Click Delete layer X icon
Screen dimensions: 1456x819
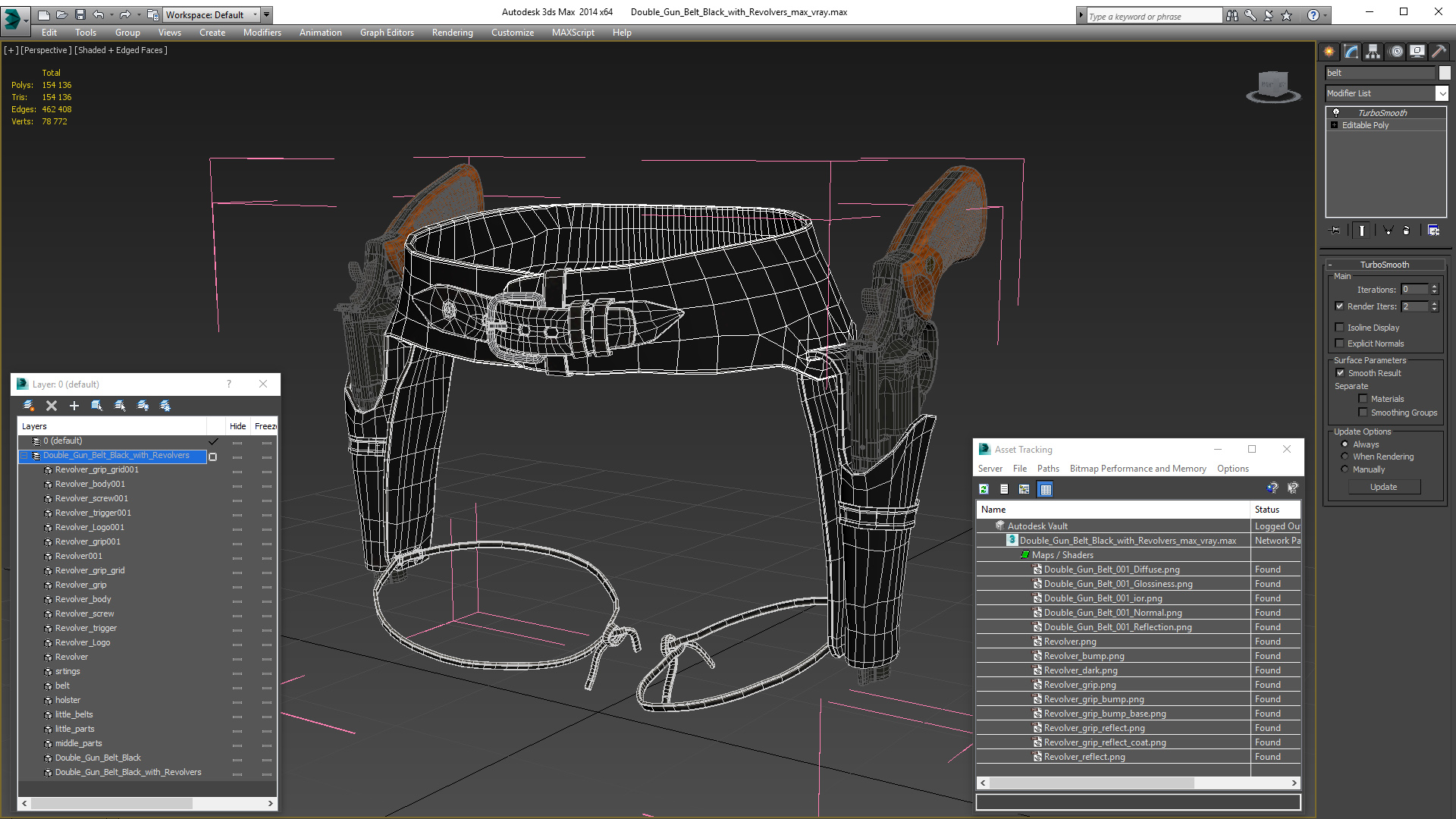tap(52, 406)
